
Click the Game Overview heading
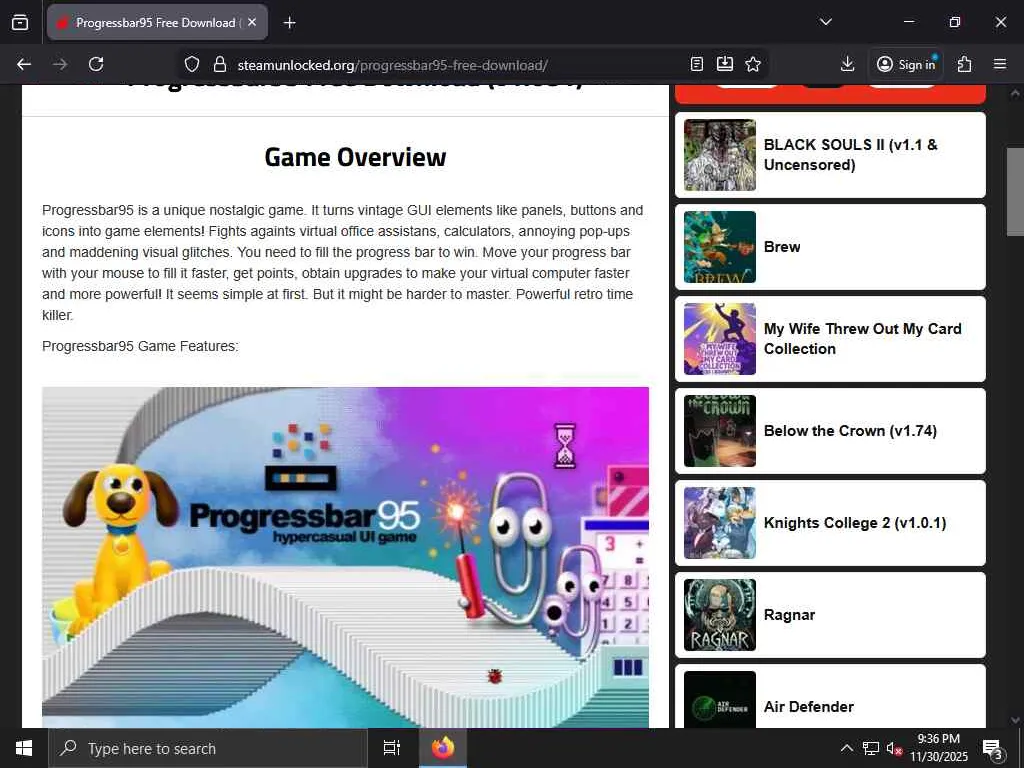(x=355, y=157)
